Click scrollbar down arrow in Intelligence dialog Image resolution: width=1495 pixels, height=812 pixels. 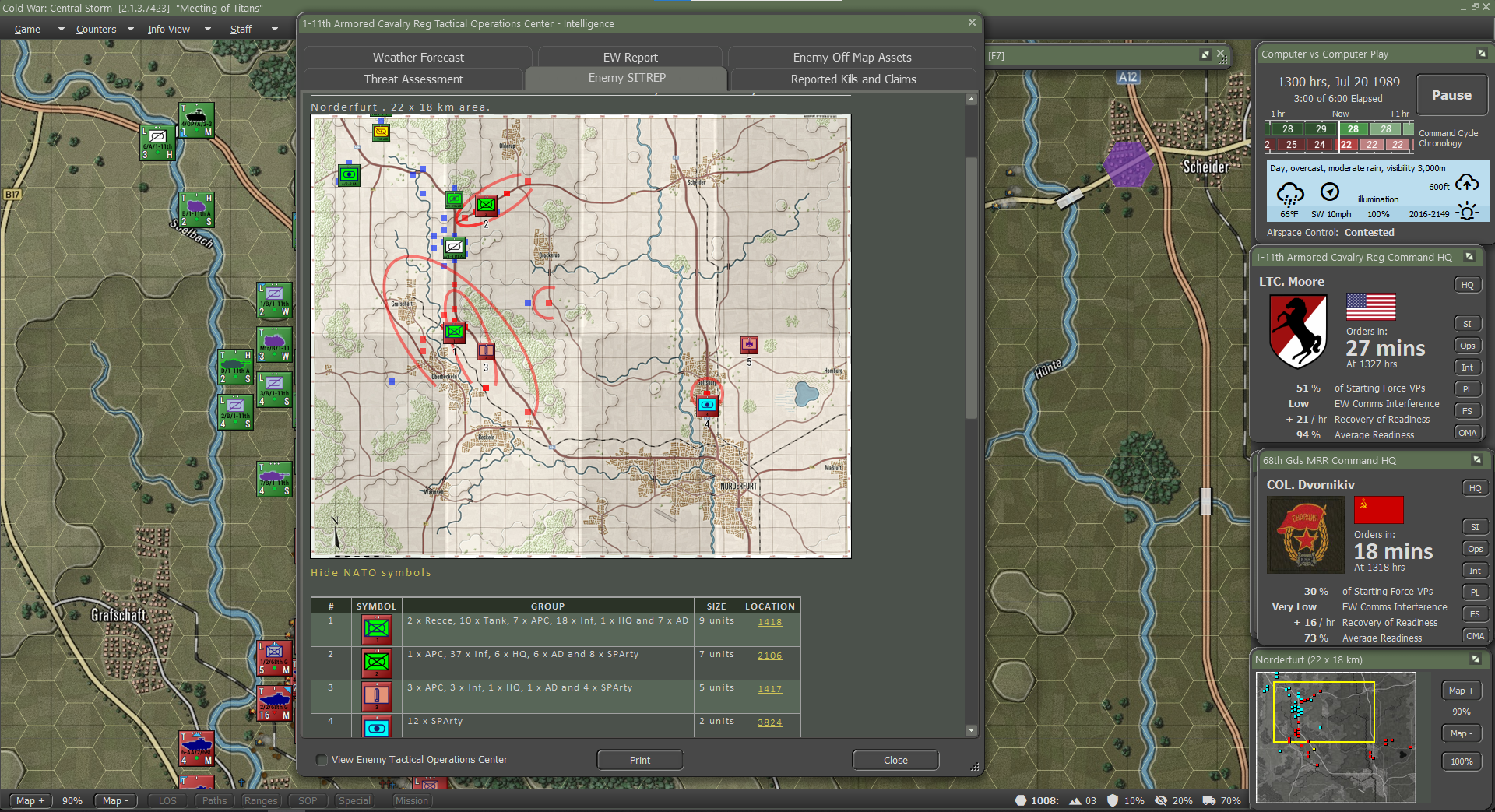coord(971,730)
